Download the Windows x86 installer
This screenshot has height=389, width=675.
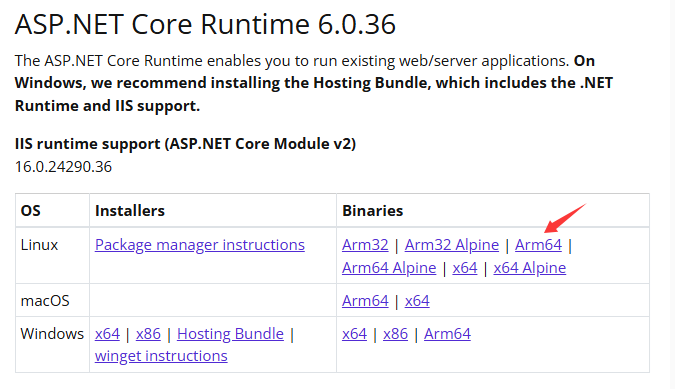pos(148,333)
